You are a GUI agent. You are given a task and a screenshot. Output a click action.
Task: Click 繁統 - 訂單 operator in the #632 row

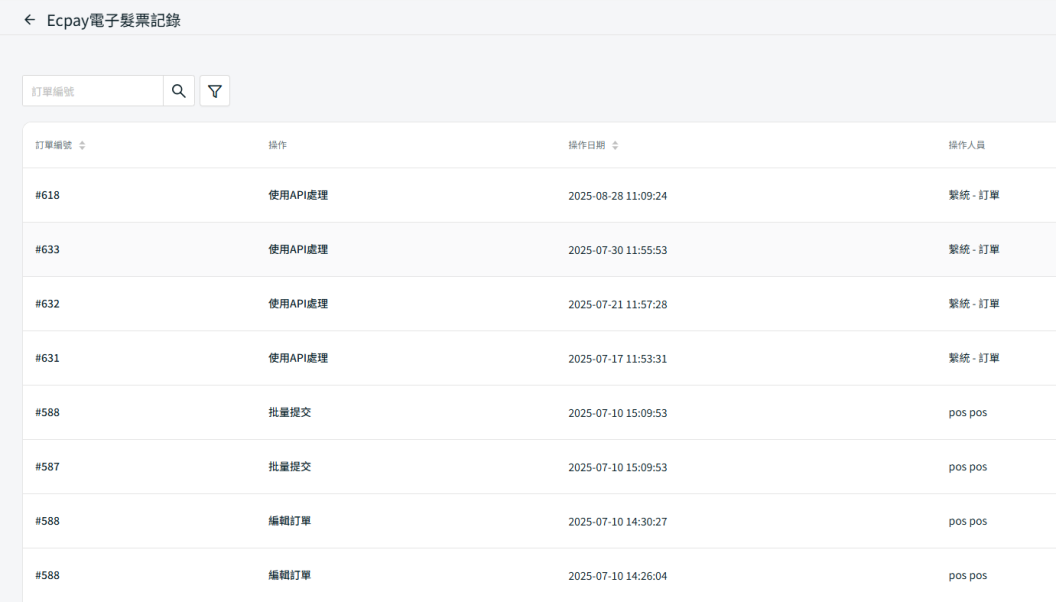tap(973, 304)
